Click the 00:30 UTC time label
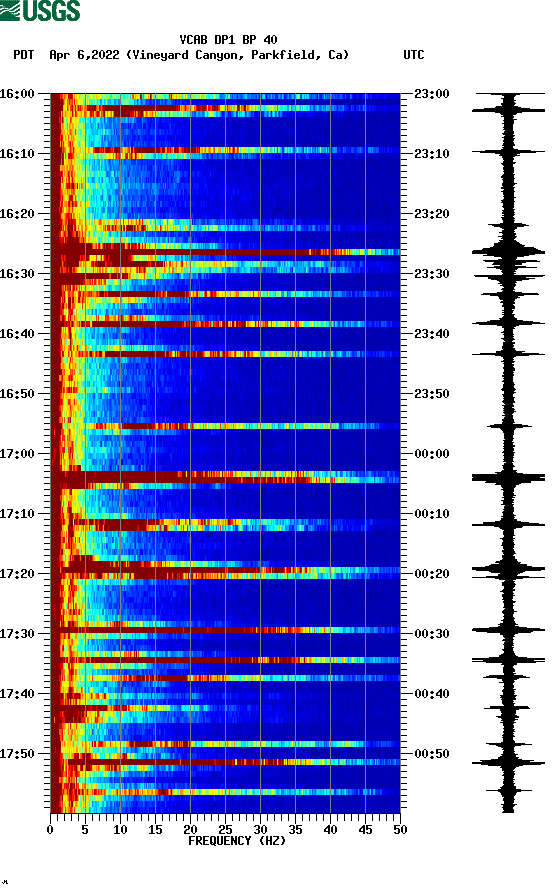Screen dimensions: 552x893 click(432, 634)
